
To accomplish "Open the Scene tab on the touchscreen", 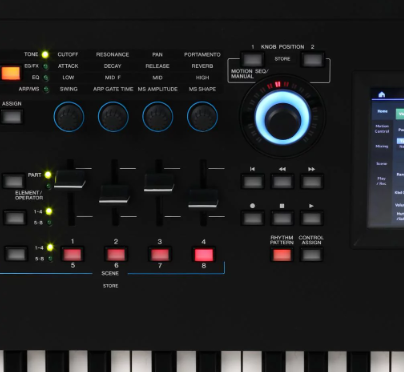I will (x=382, y=164).
